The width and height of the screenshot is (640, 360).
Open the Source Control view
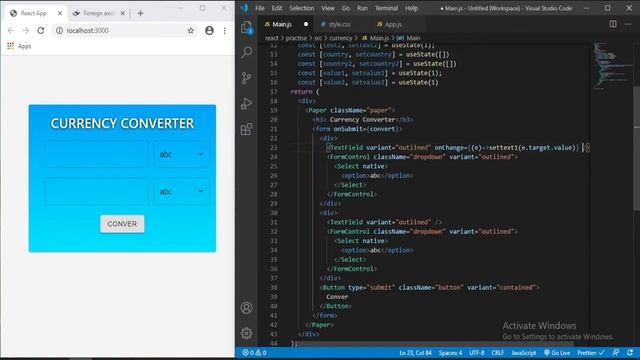coord(247,78)
